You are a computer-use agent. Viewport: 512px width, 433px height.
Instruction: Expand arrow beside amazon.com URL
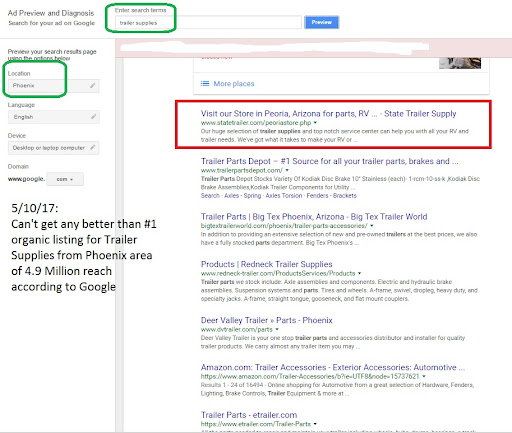coord(424,376)
